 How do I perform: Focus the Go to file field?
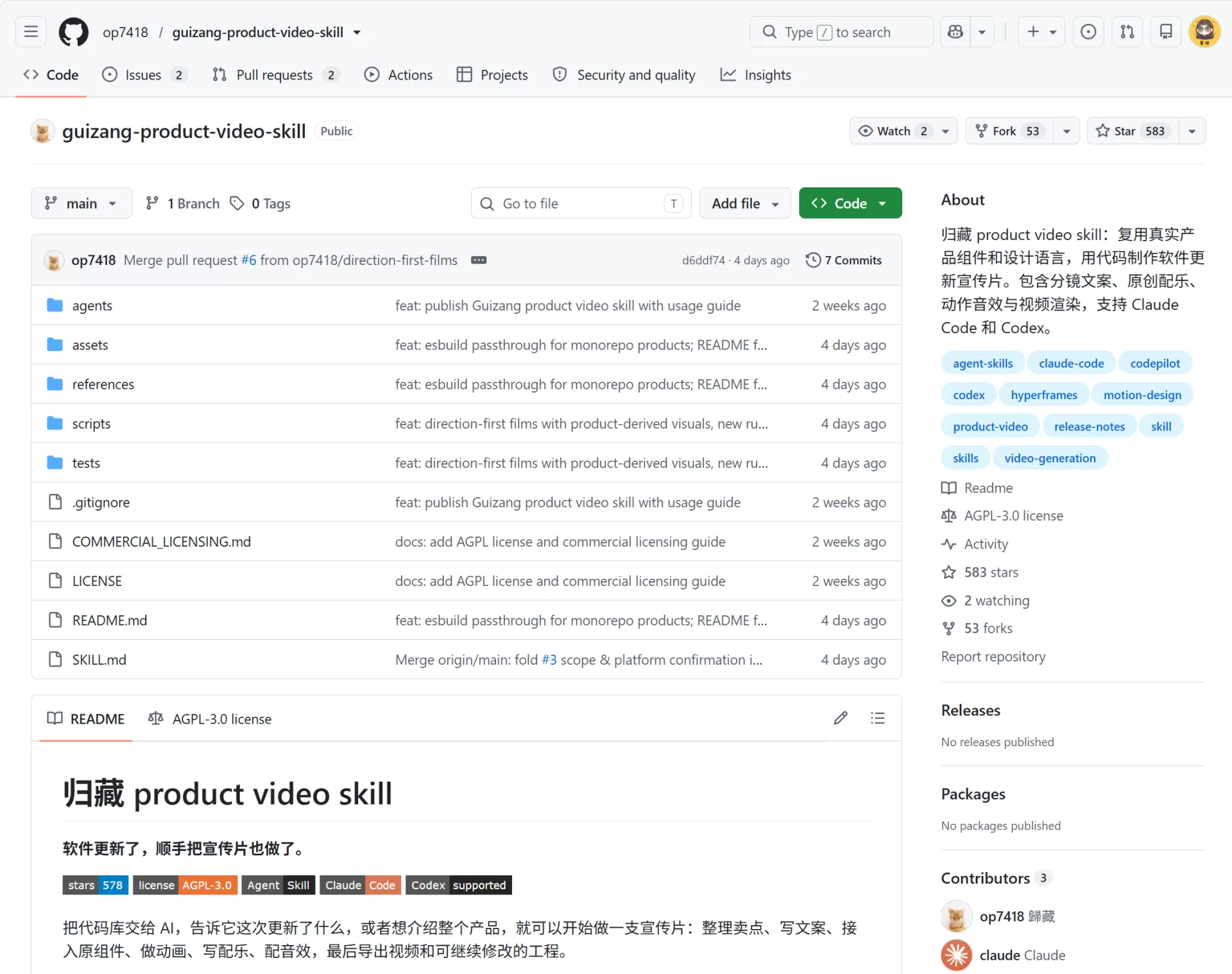point(581,203)
